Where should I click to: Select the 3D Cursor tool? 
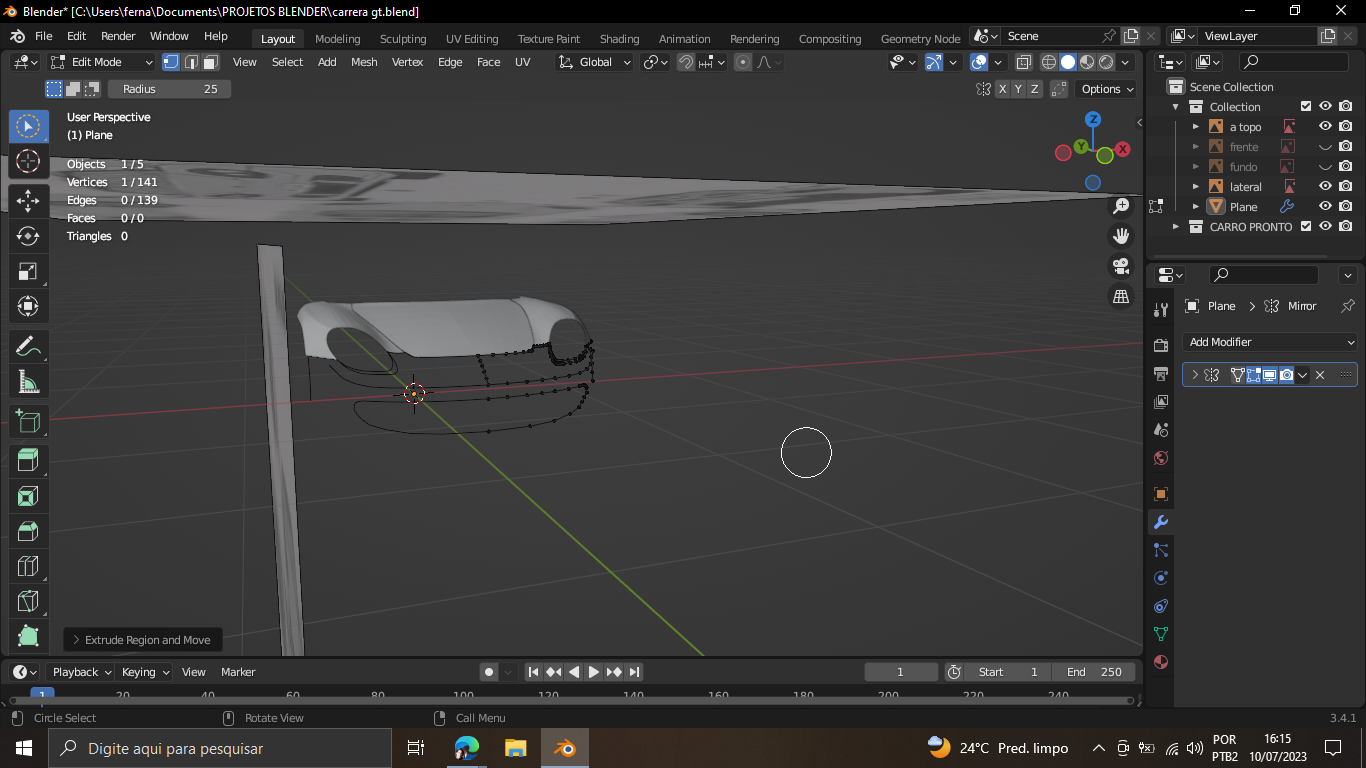tap(28, 162)
